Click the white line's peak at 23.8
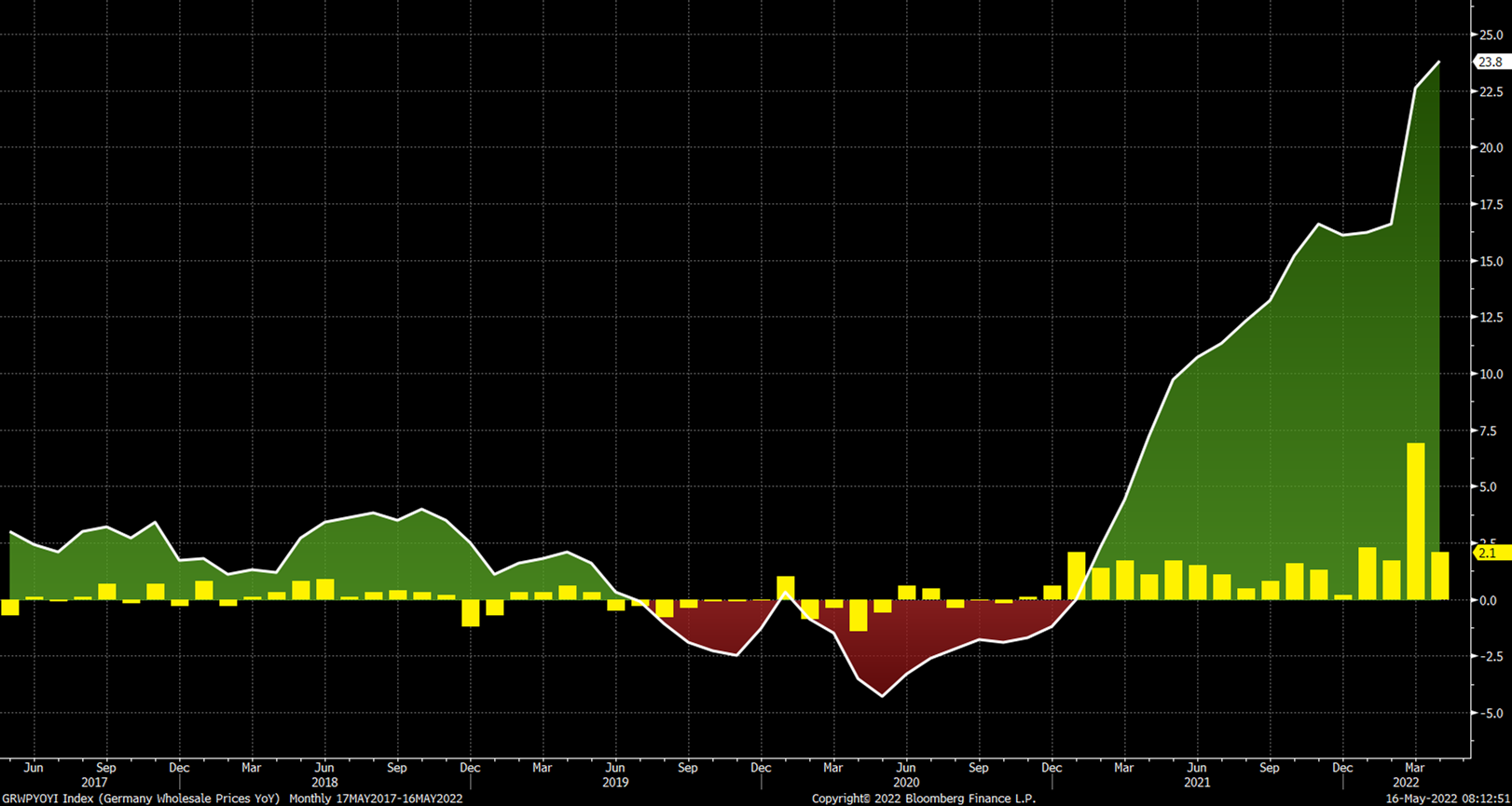 (1438, 62)
